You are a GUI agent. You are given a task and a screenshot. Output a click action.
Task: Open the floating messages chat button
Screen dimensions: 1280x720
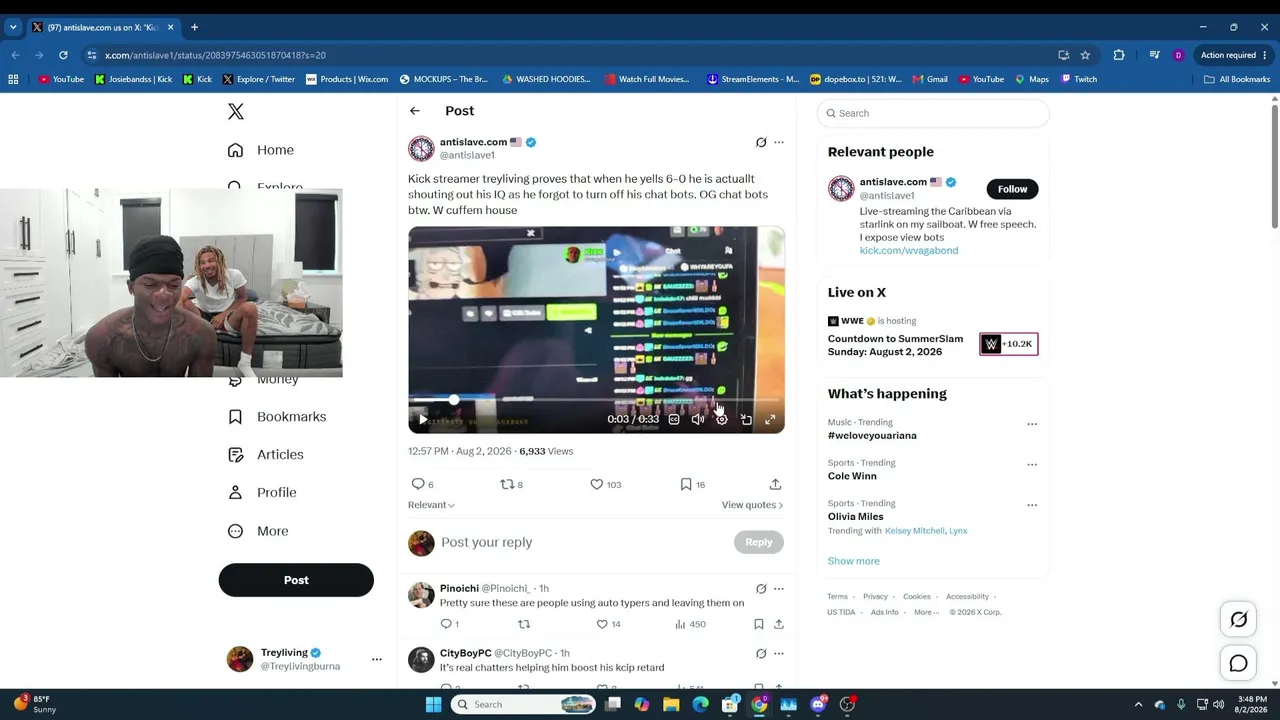[x=1238, y=663]
